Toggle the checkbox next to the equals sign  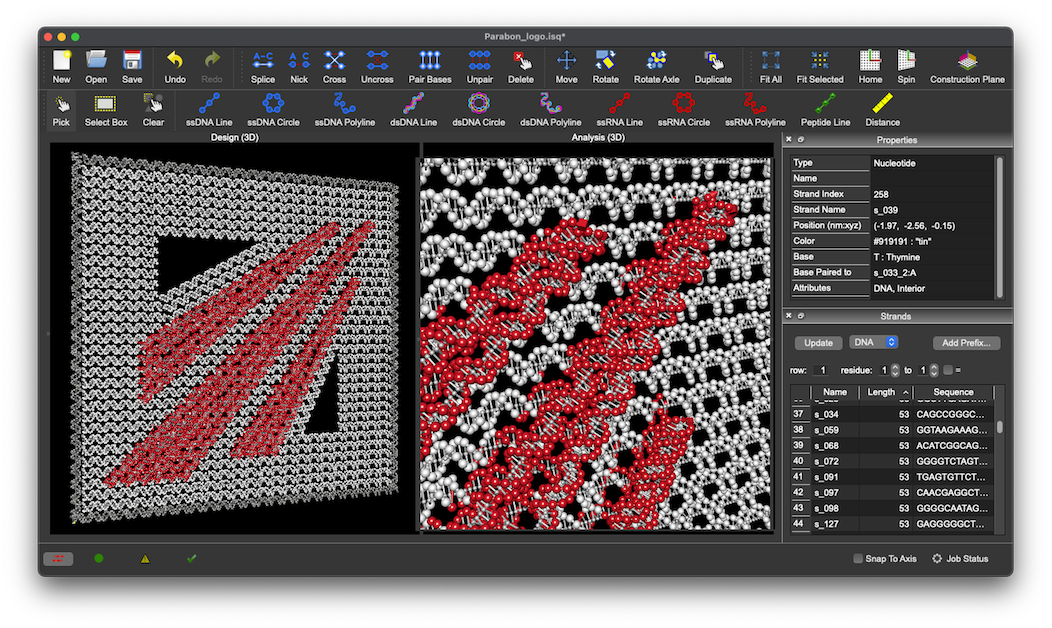pyautogui.click(x=948, y=370)
